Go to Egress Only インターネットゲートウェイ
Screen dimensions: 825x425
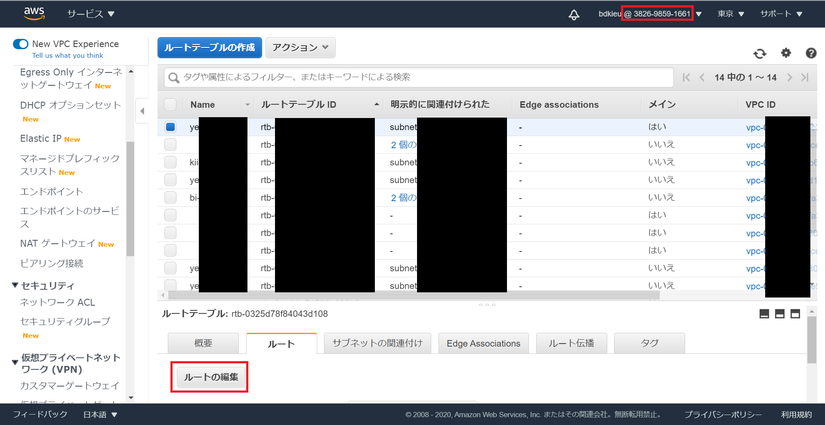tap(71, 78)
